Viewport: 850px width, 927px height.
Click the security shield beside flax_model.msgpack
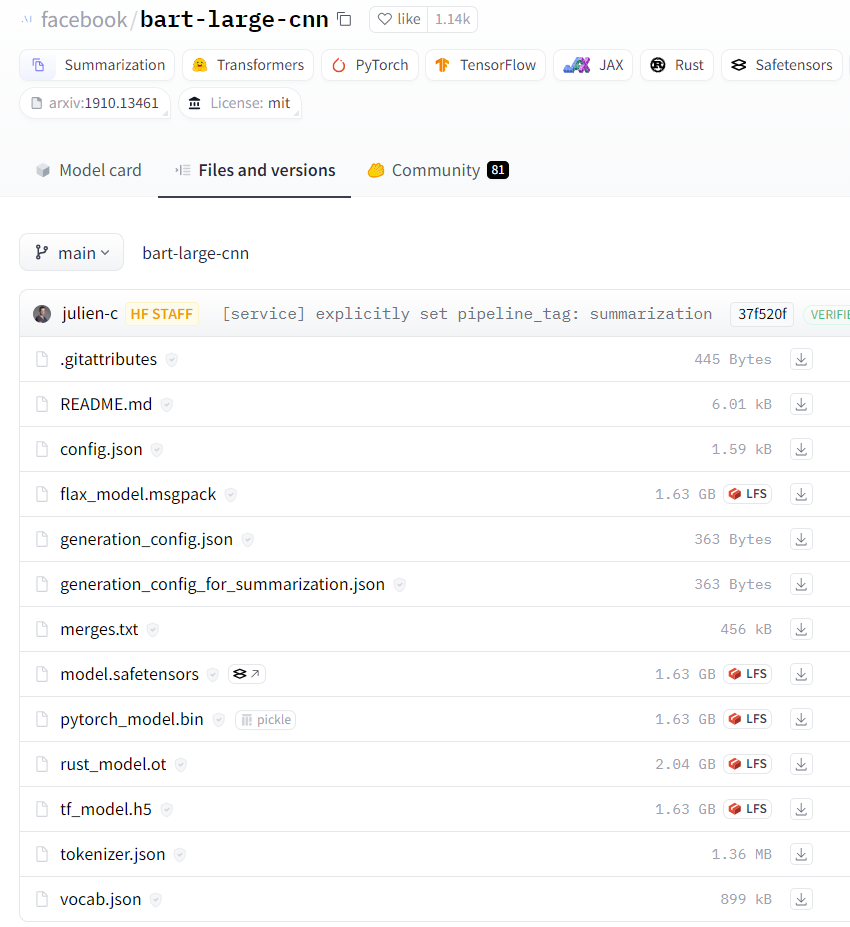[231, 494]
